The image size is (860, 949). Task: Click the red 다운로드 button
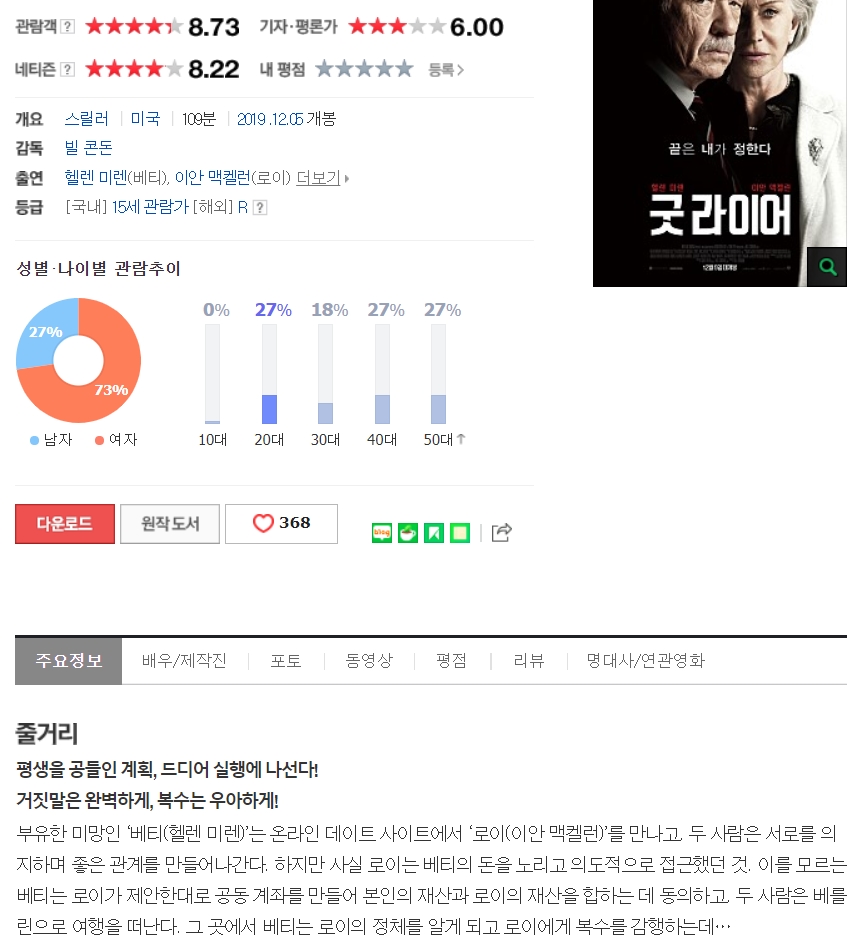coord(65,524)
